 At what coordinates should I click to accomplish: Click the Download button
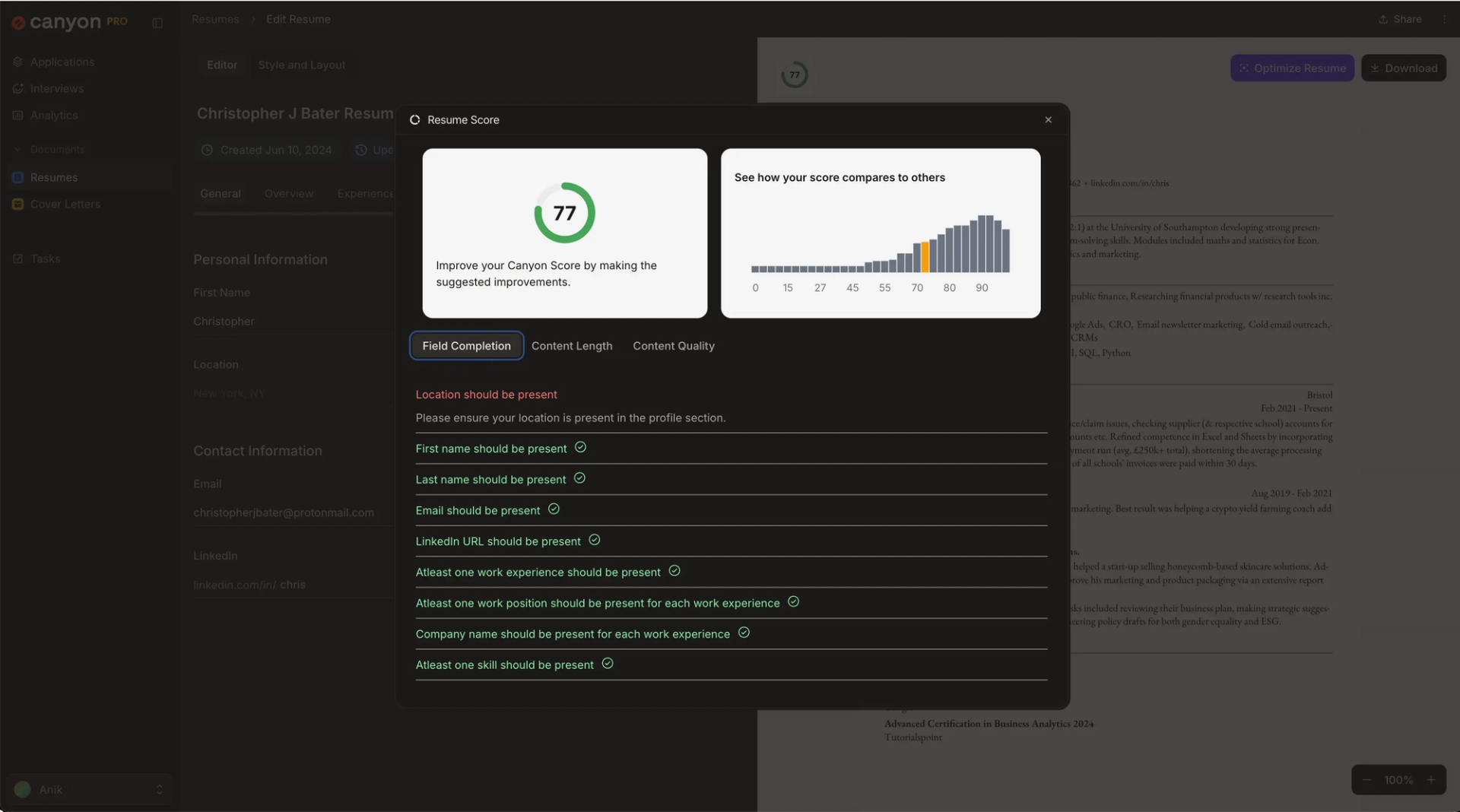pyautogui.click(x=1404, y=68)
